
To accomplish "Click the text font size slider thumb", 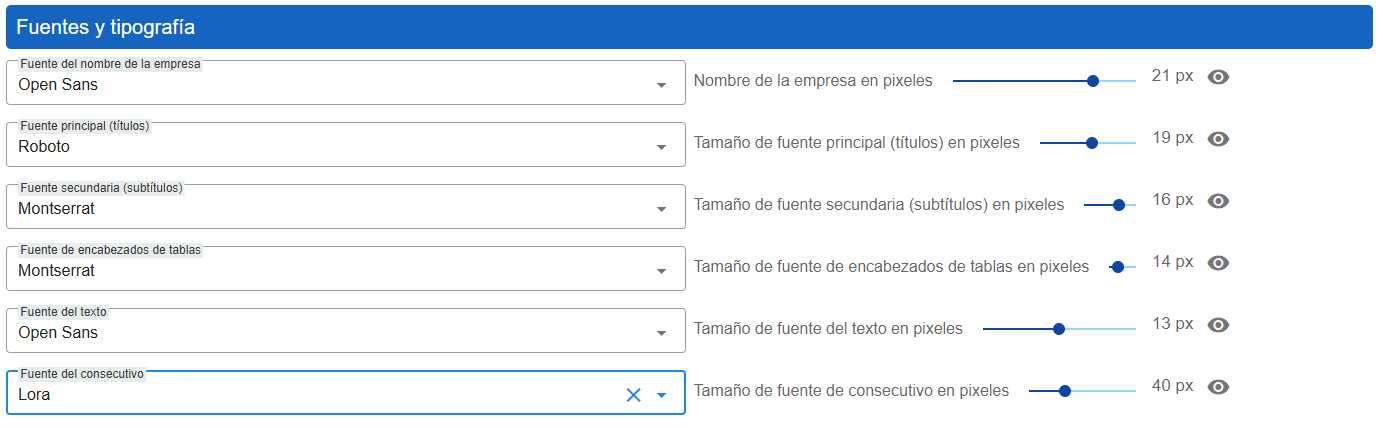I will tap(1059, 329).
